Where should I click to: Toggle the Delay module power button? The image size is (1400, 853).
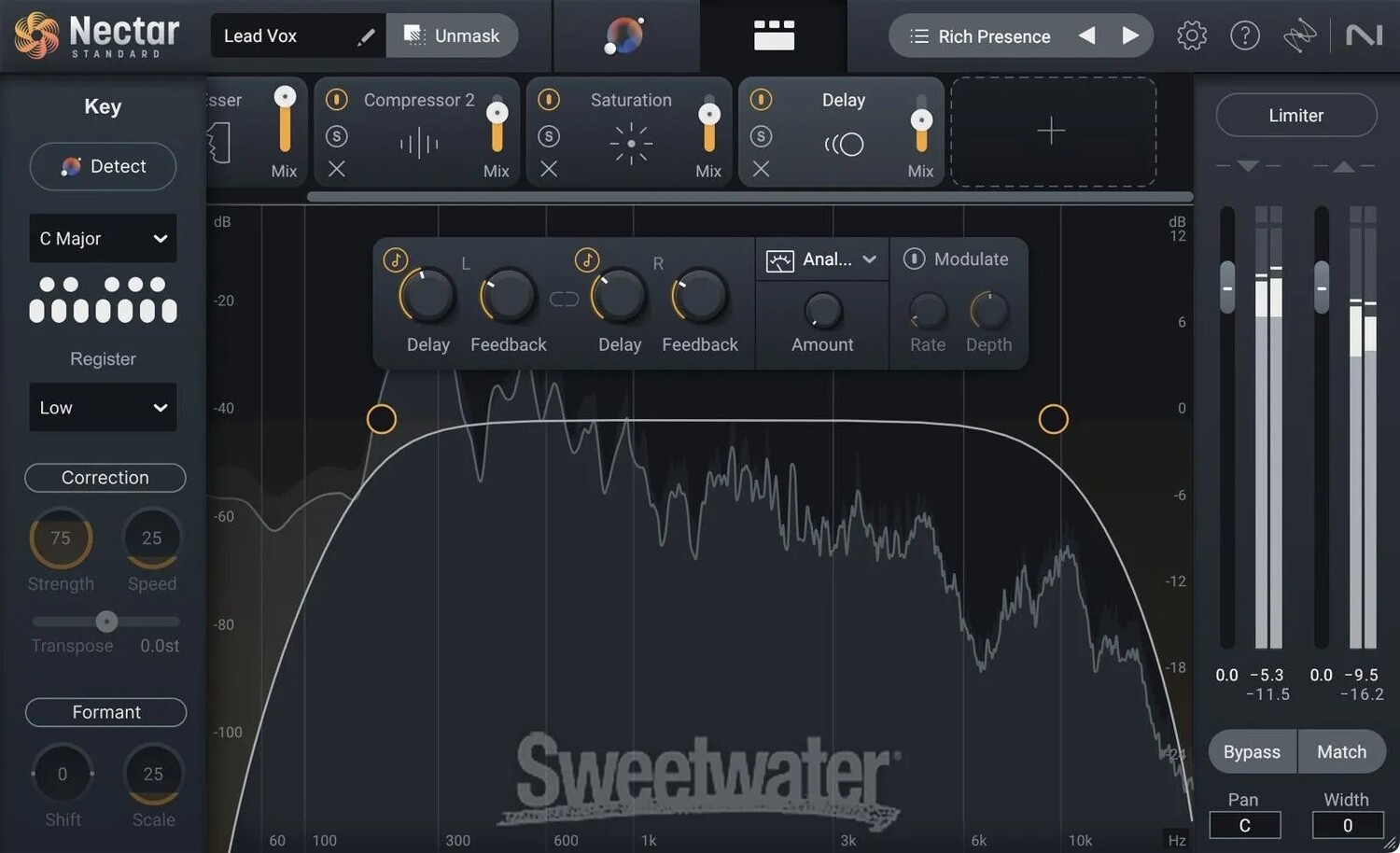[x=761, y=100]
